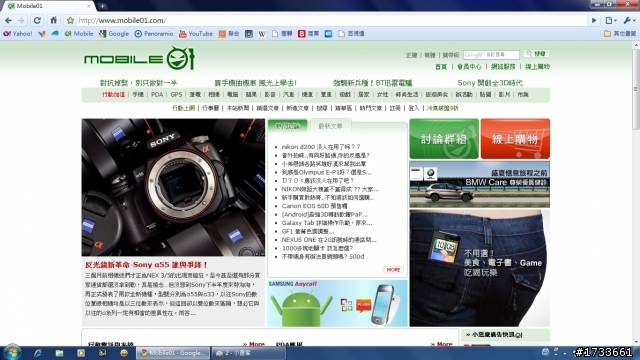This screenshot has height=360, width=640.
Task: Open the '[Android]' 3D article link
Action: [324, 214]
